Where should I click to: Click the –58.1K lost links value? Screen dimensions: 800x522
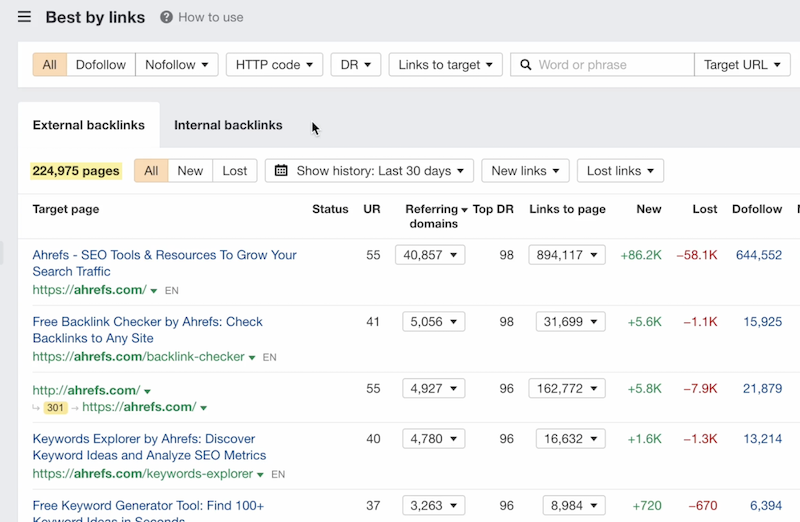(697, 255)
